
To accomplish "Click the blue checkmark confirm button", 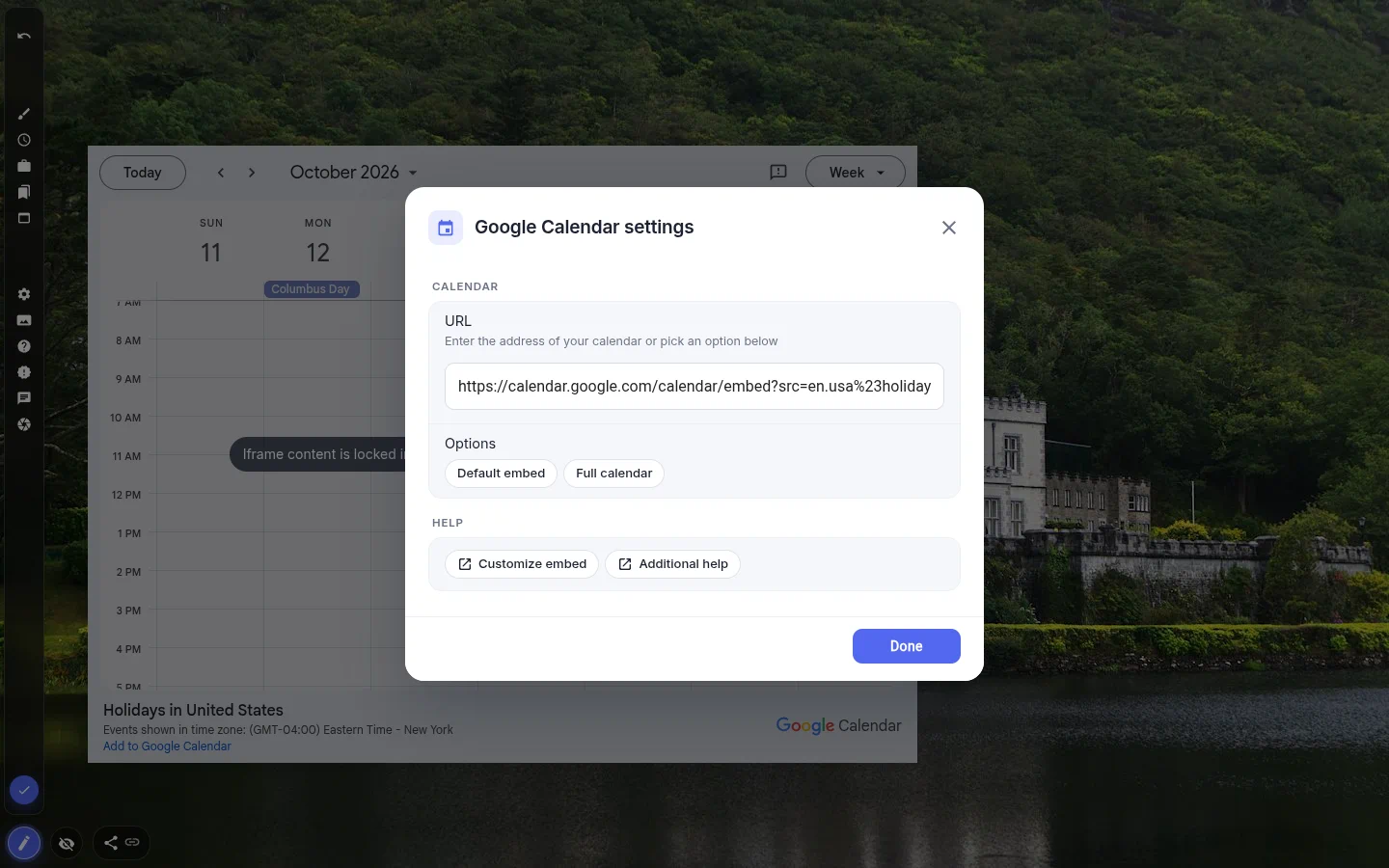I will (24, 790).
